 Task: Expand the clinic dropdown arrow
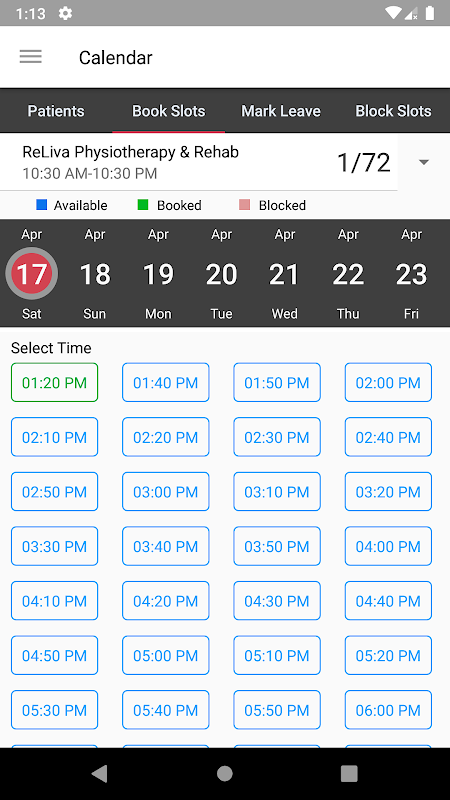pyautogui.click(x=423, y=162)
